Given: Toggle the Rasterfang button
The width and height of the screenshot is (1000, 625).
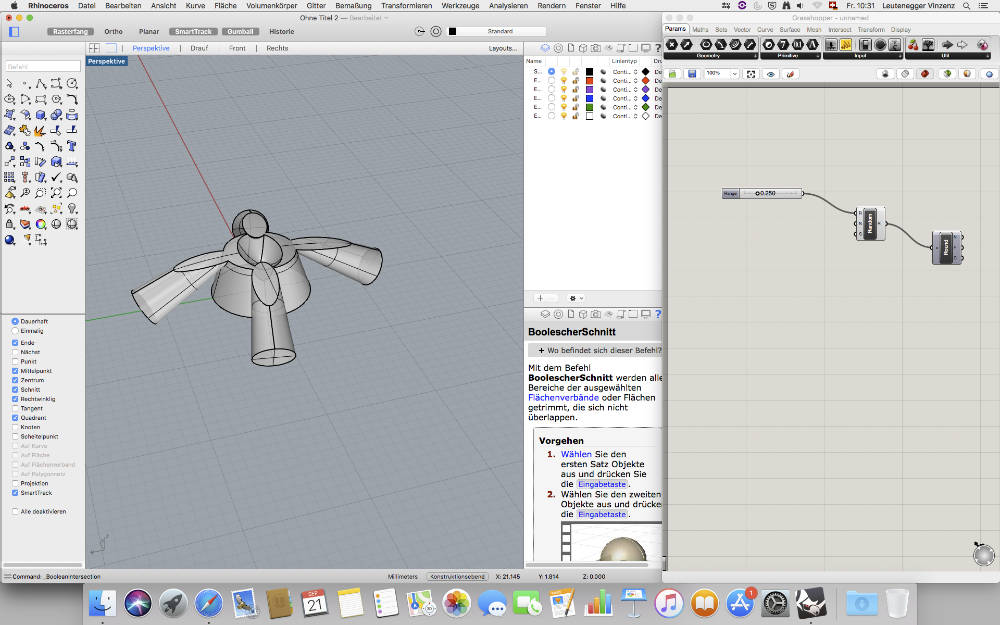Looking at the screenshot, I should tap(70, 31).
